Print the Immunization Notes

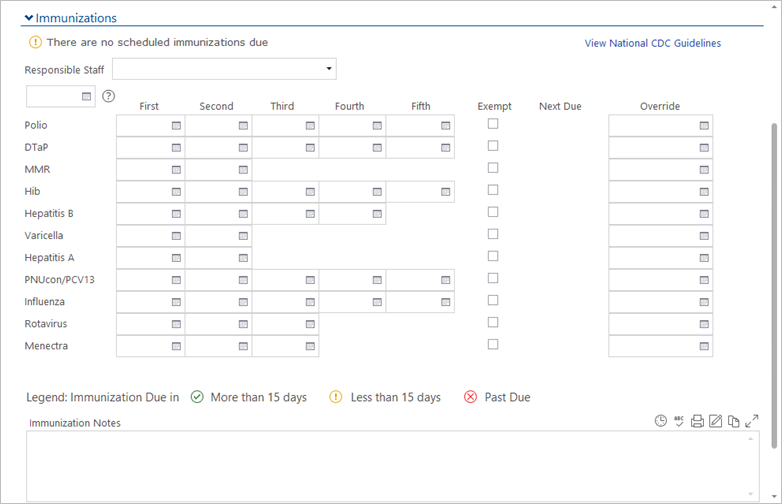tap(698, 421)
